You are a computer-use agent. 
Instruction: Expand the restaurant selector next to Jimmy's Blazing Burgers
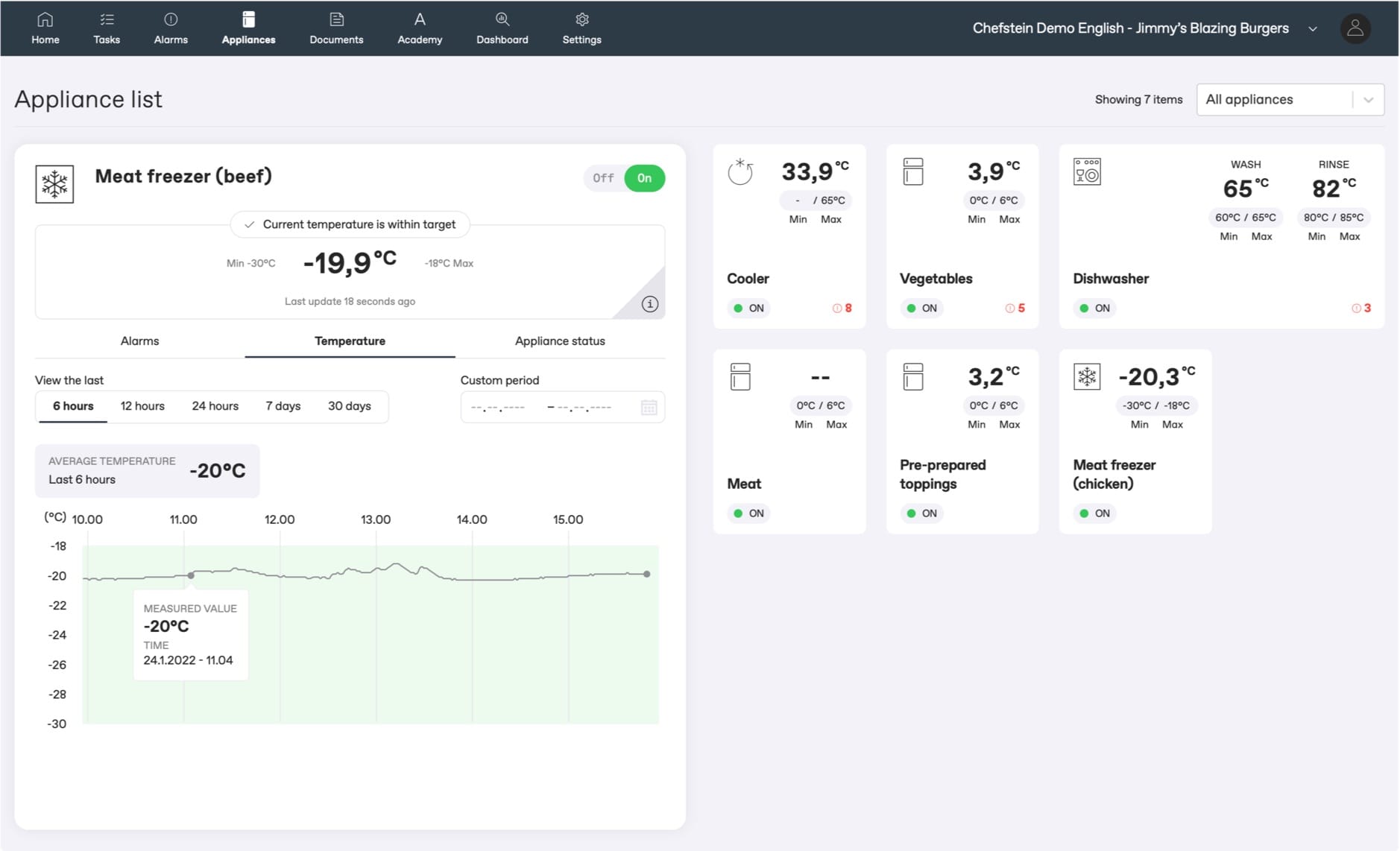click(x=1313, y=28)
